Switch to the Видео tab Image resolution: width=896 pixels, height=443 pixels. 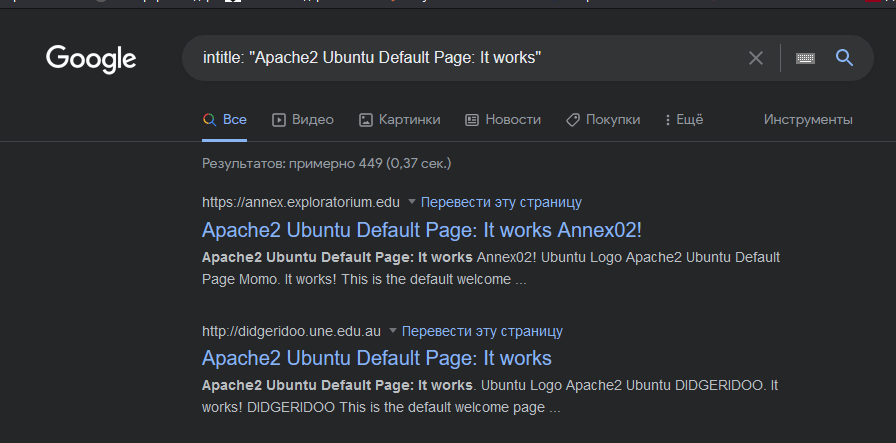[x=303, y=119]
